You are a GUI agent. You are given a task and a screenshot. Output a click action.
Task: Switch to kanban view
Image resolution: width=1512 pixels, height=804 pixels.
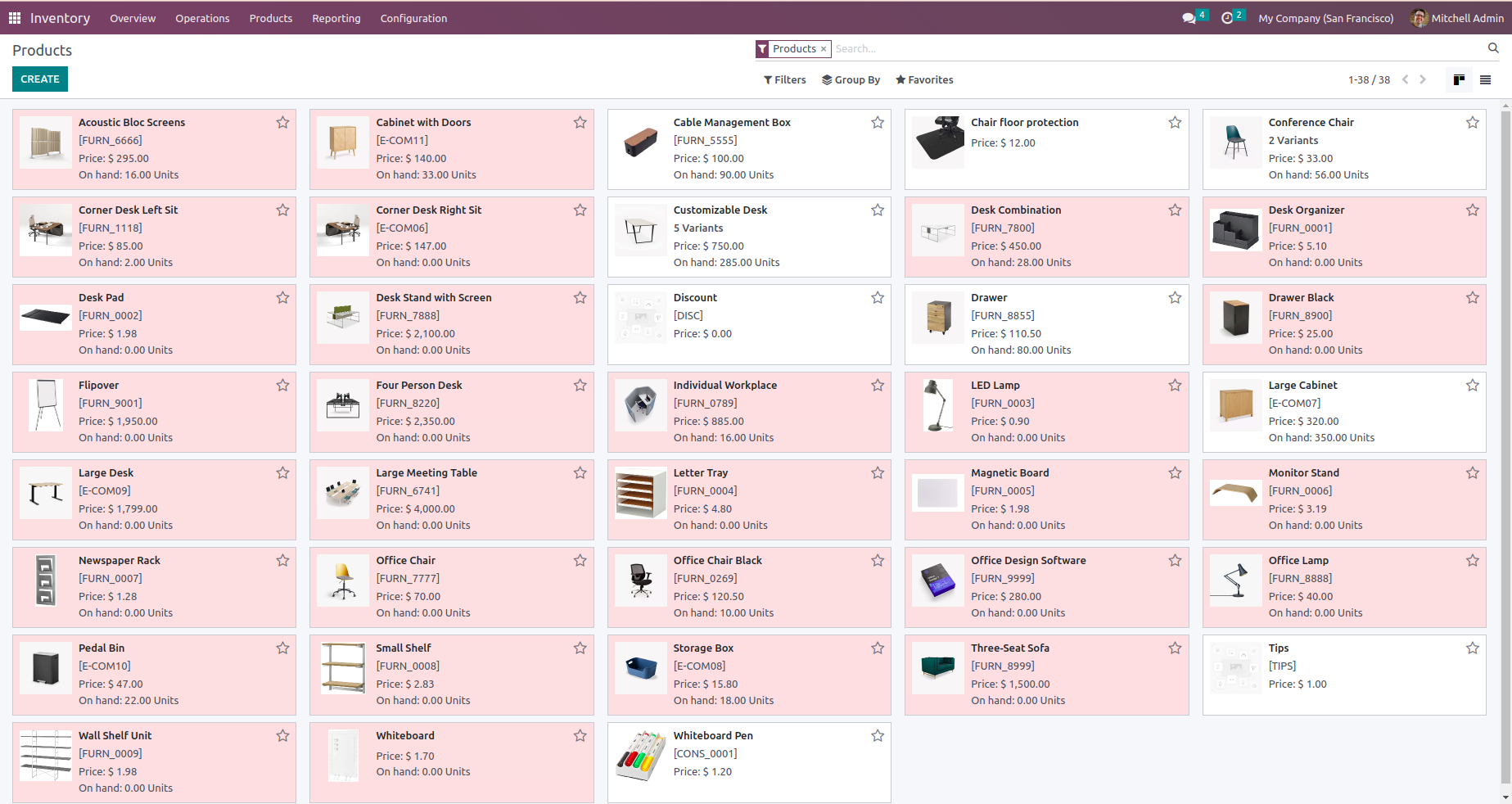[1459, 79]
